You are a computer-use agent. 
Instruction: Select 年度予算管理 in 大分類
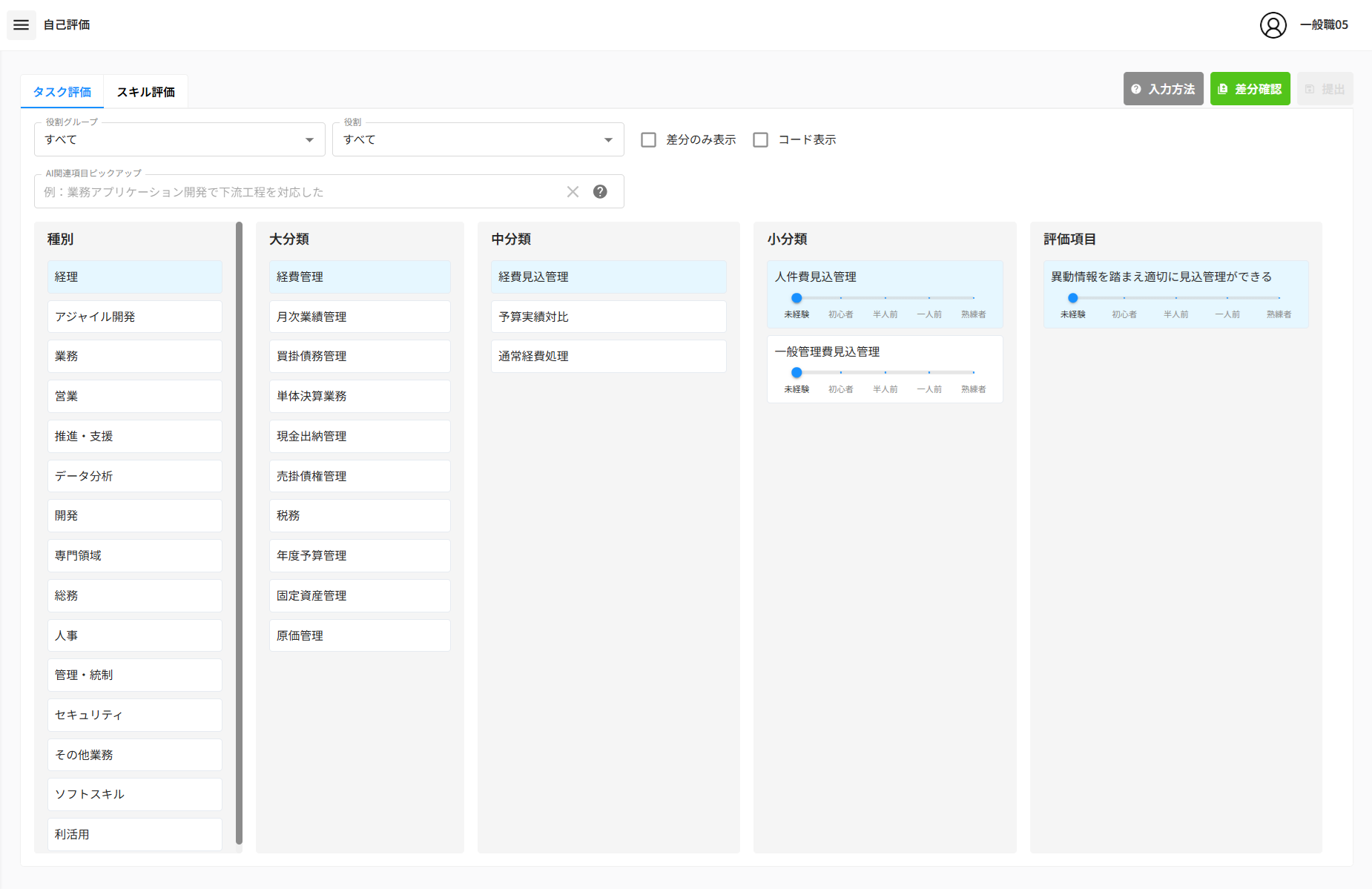point(360,555)
